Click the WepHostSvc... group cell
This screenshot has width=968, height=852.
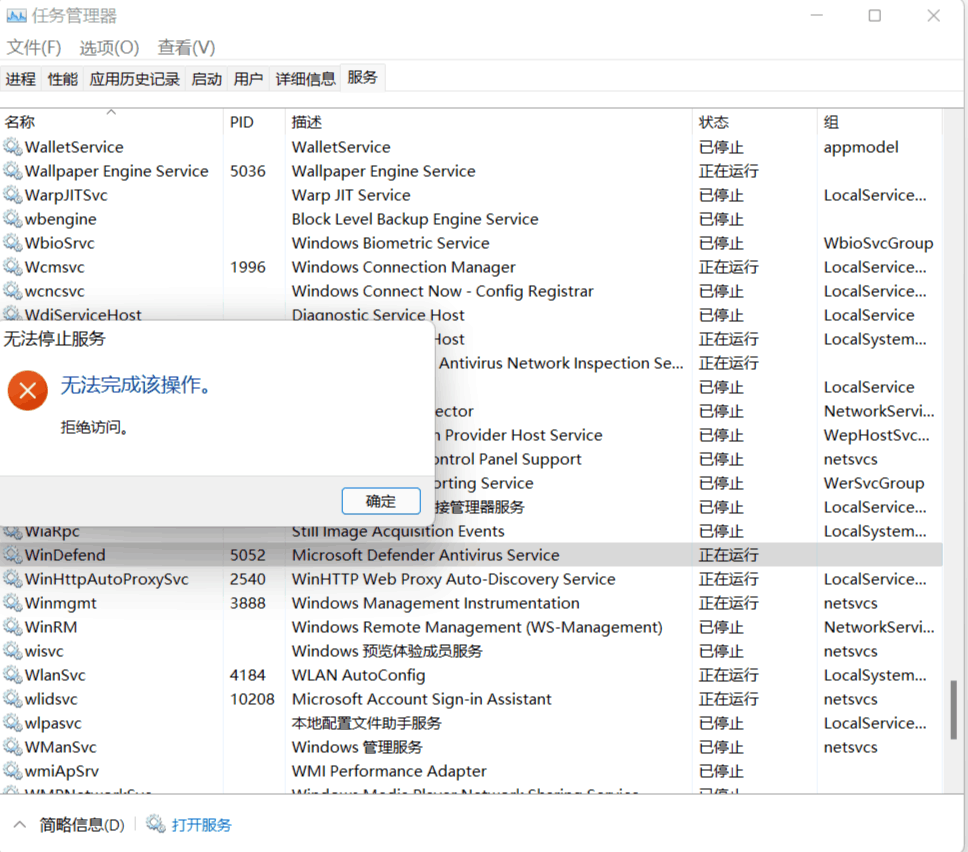(x=876, y=435)
